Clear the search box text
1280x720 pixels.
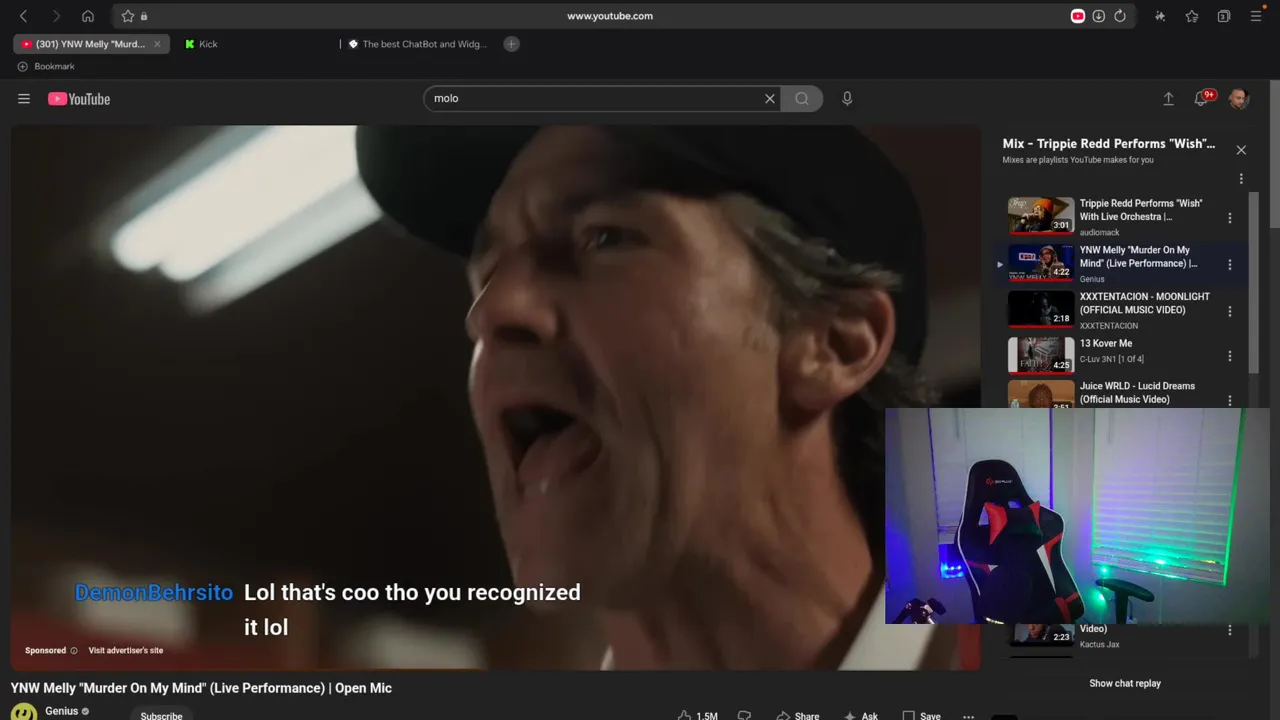click(x=770, y=98)
